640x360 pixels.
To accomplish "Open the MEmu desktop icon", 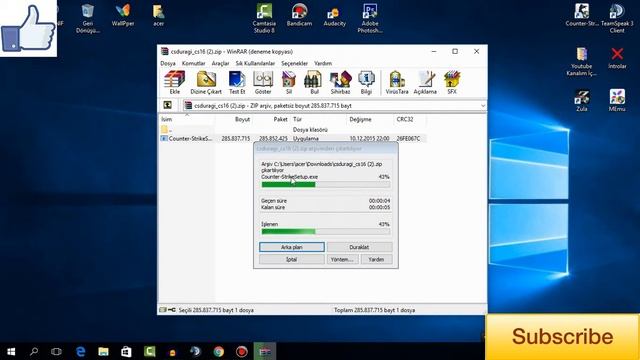I will (x=617, y=100).
